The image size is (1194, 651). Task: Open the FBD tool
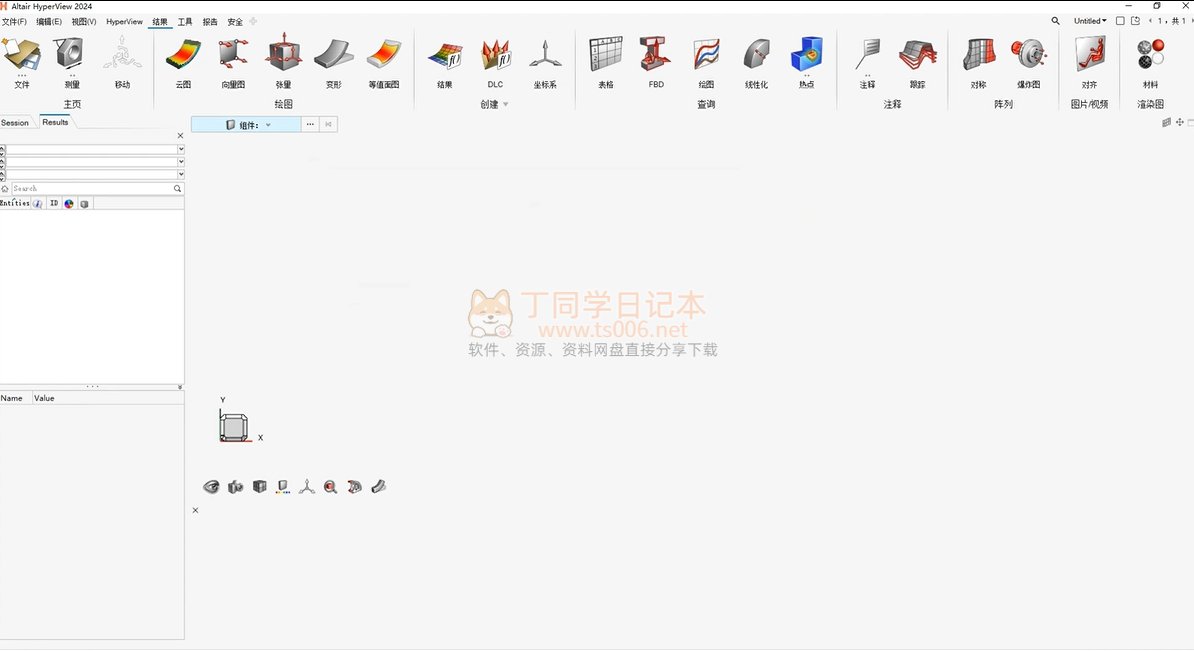tap(656, 62)
